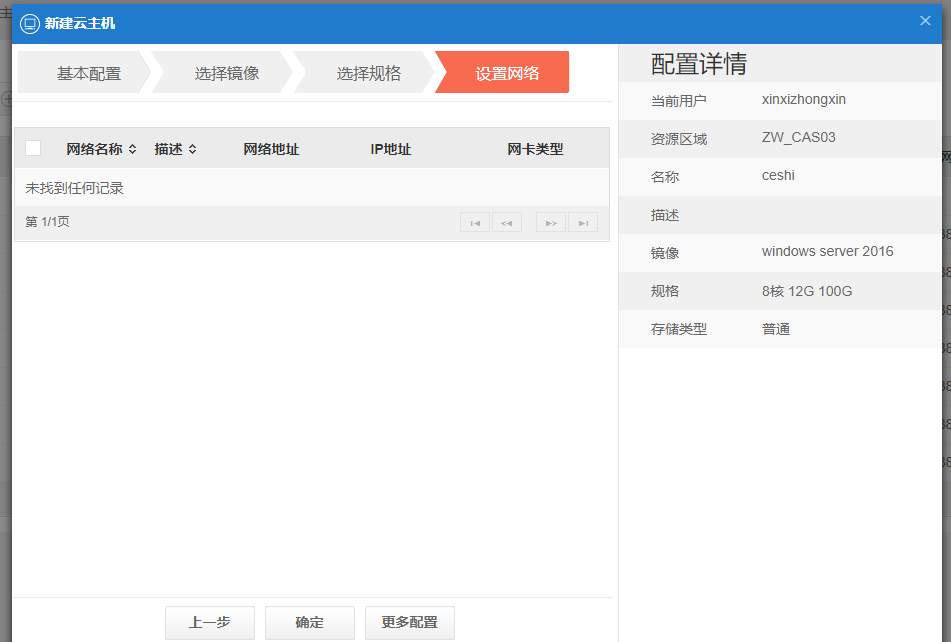Click the cloud host icon in title bar
Image resolution: width=951 pixels, height=642 pixels.
(30, 23)
